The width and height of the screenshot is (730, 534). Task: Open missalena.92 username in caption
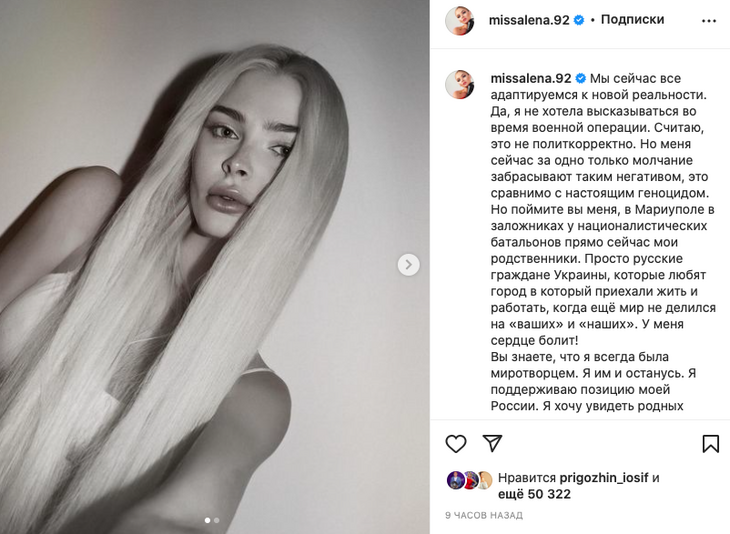click(x=531, y=78)
